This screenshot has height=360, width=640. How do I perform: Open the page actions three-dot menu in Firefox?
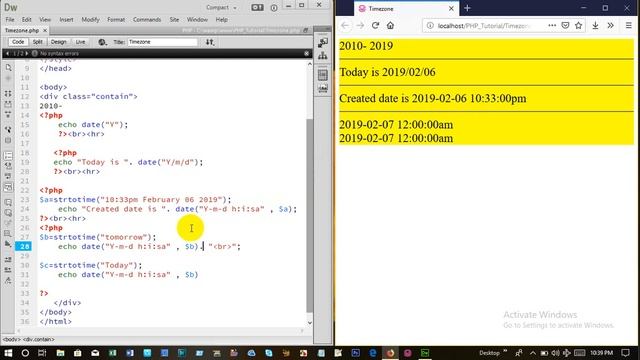tap(552, 25)
